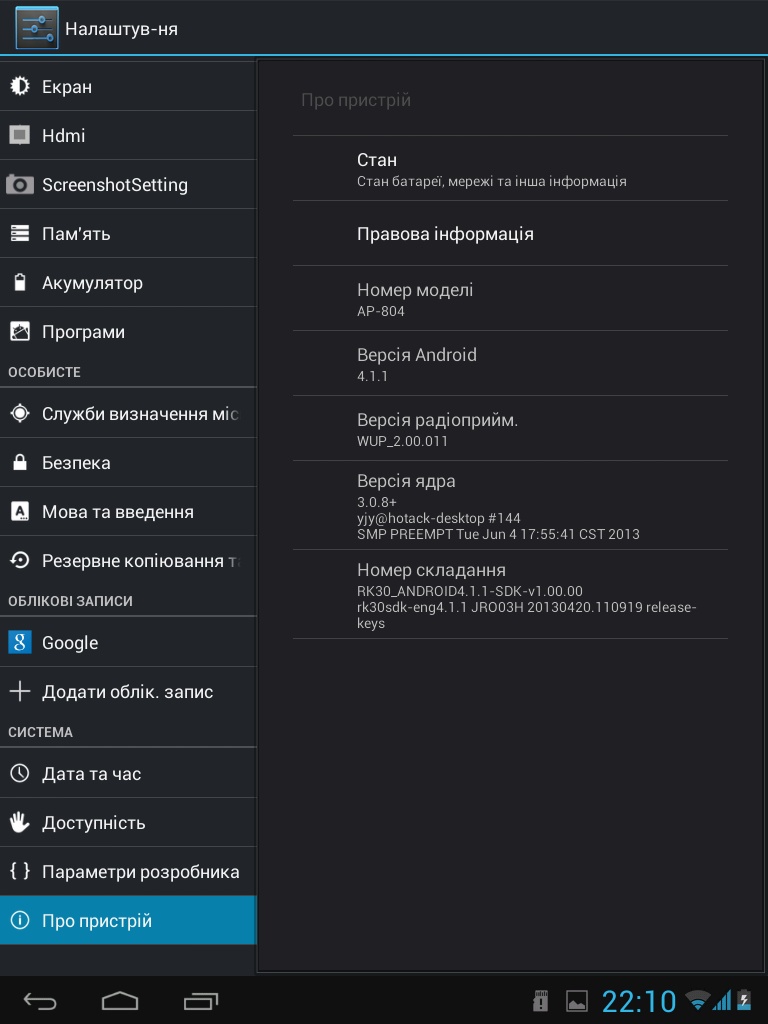Tap Додати облік. запис
Image resolution: width=768 pixels, height=1024 pixels.
pos(127,692)
